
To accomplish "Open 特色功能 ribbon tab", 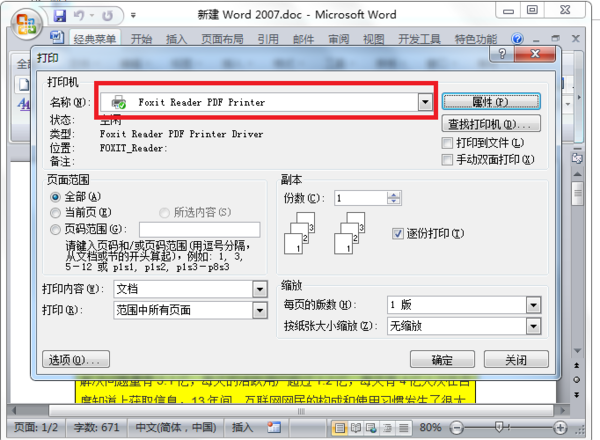I will click(x=476, y=39).
